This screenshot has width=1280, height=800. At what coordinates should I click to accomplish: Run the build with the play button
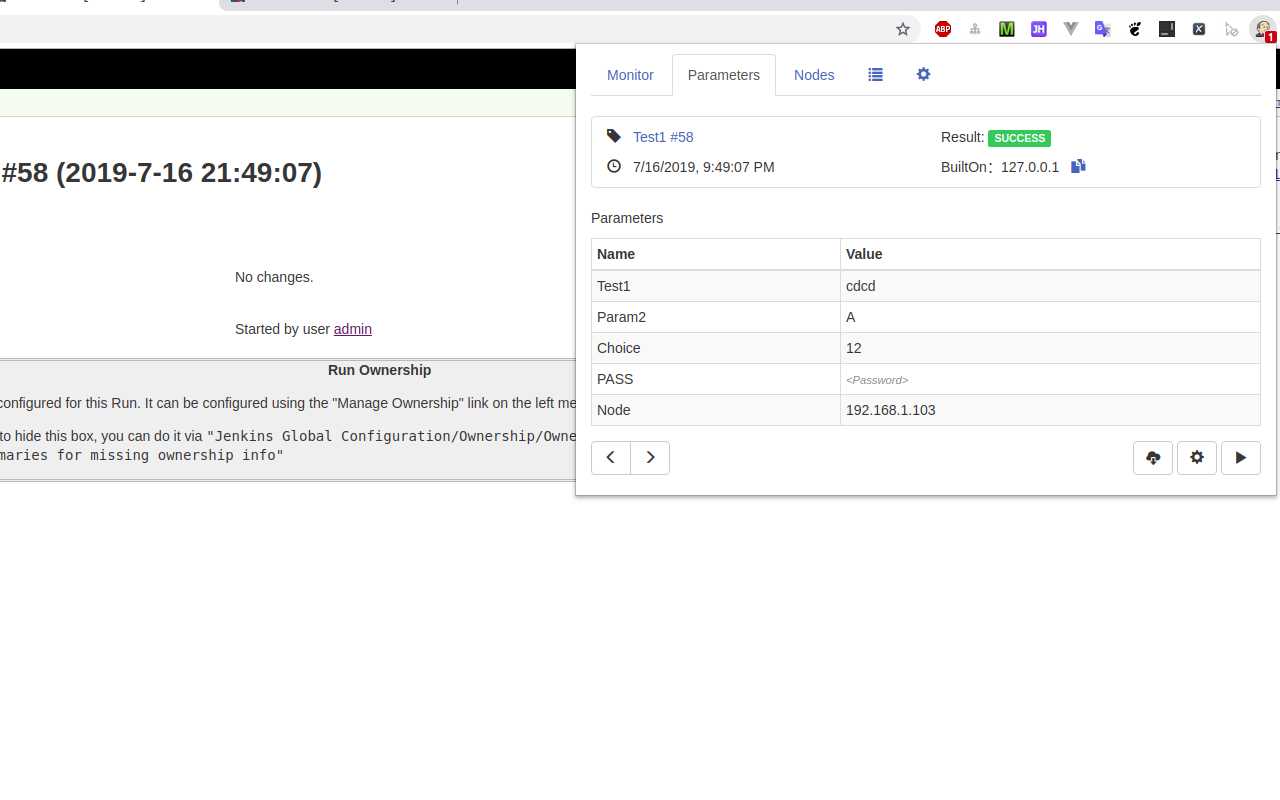[x=1241, y=457]
